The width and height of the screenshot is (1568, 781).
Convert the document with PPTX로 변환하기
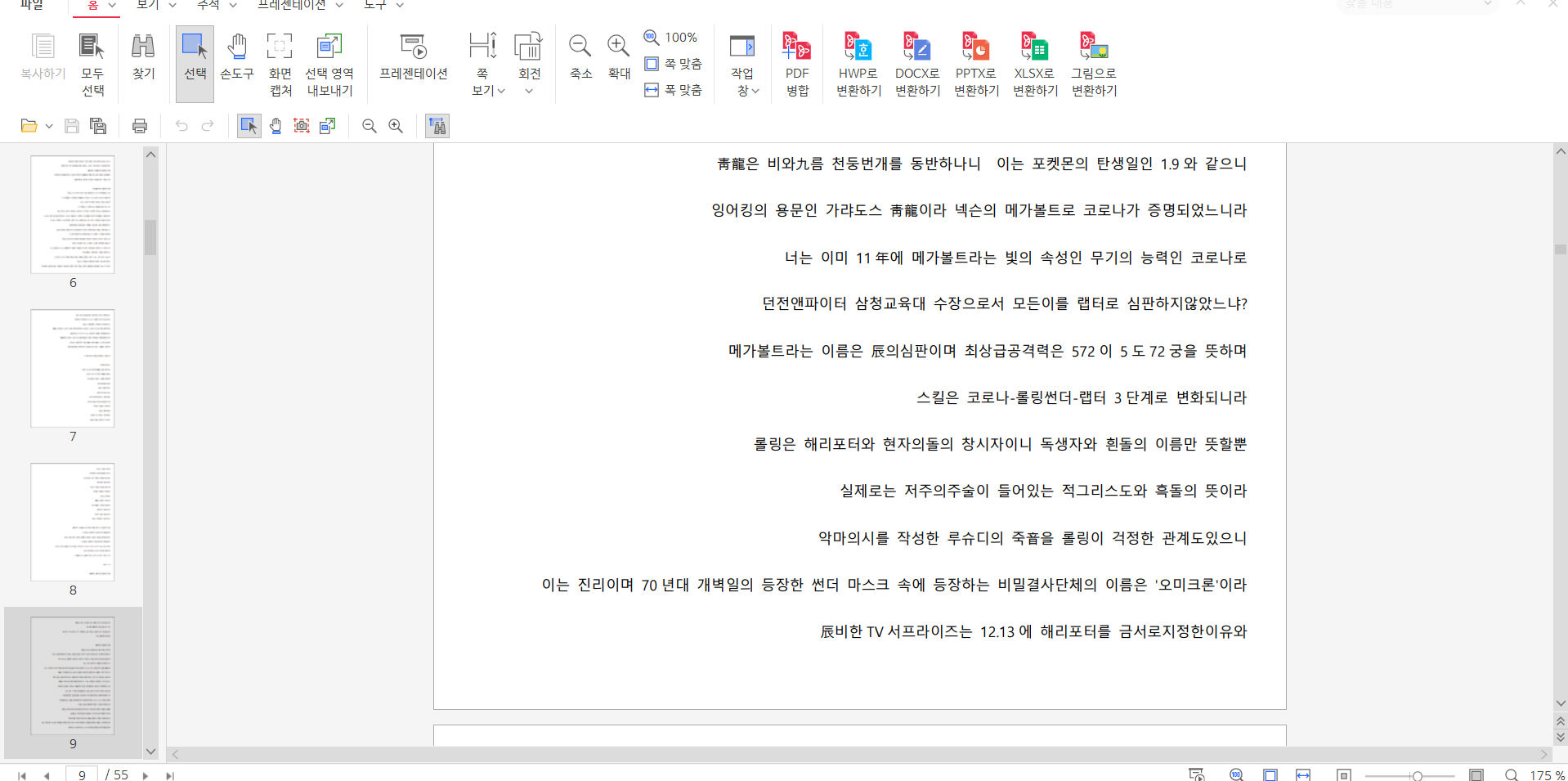click(976, 64)
